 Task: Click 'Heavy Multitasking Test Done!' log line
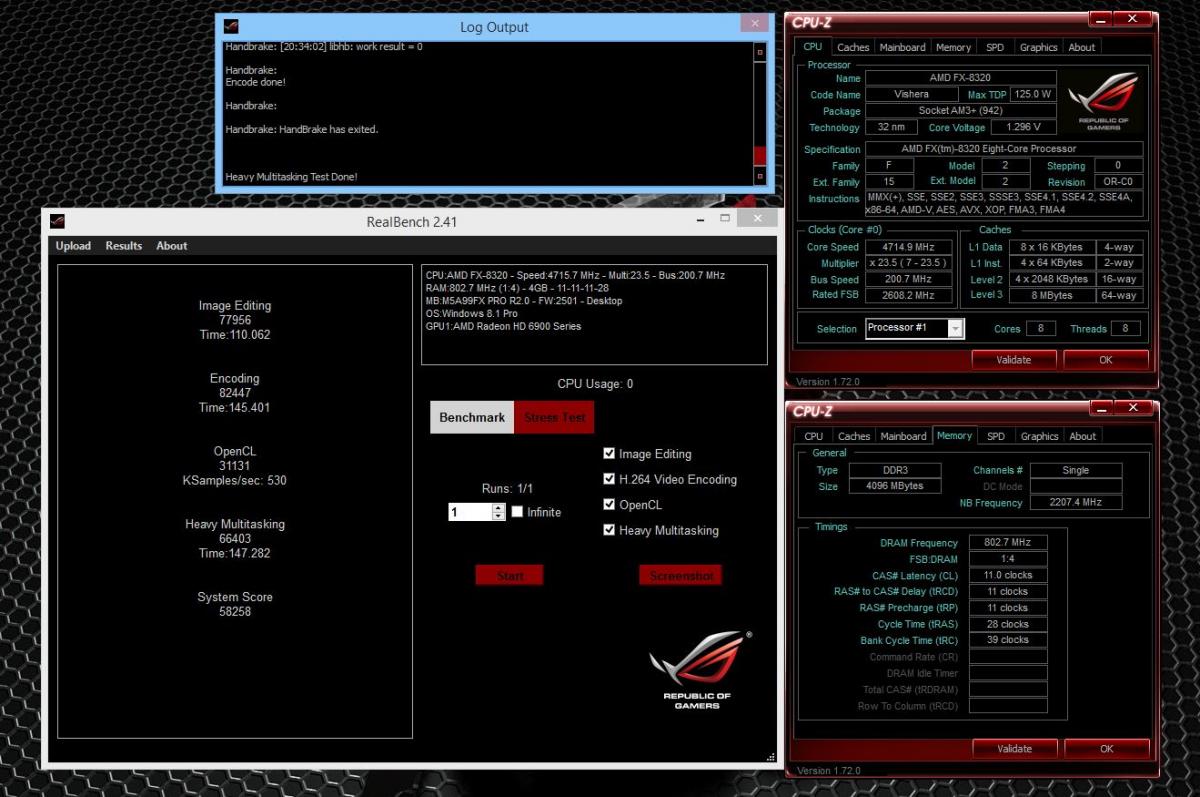point(291,177)
